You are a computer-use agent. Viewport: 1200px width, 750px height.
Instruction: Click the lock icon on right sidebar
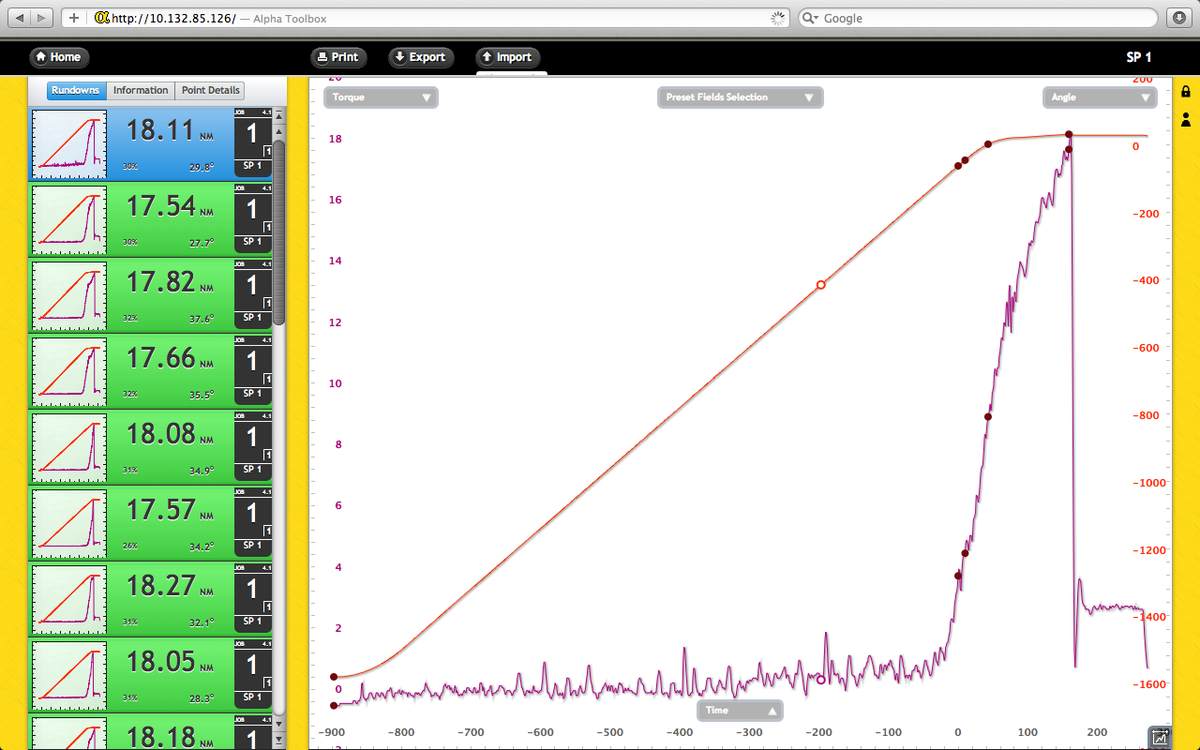click(1186, 93)
